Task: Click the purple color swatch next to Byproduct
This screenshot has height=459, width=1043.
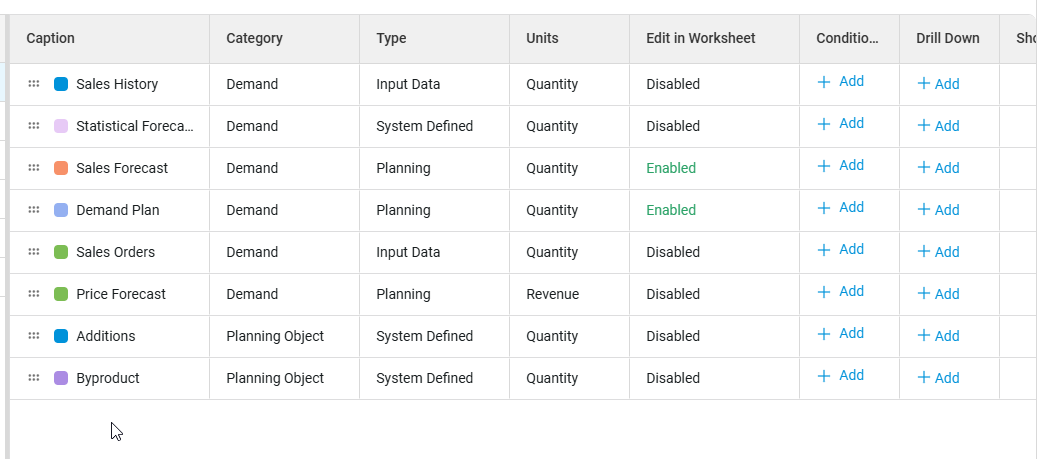Action: 61,378
